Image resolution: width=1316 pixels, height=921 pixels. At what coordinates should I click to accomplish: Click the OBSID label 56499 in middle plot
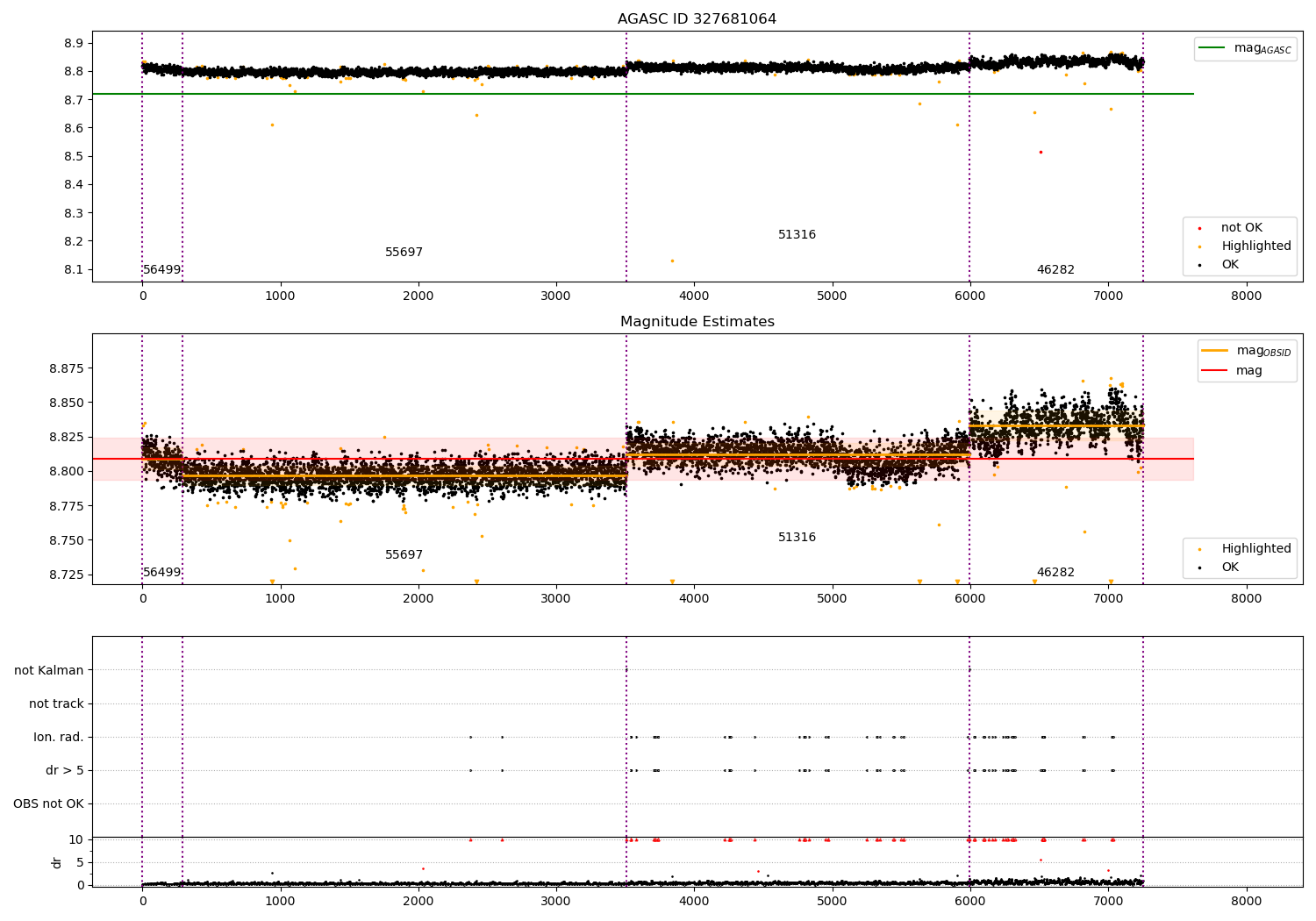tap(161, 573)
